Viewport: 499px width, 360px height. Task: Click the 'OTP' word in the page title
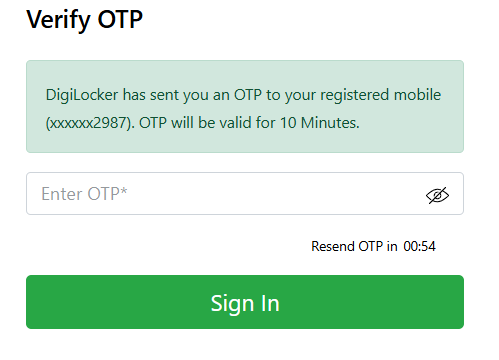point(120,19)
